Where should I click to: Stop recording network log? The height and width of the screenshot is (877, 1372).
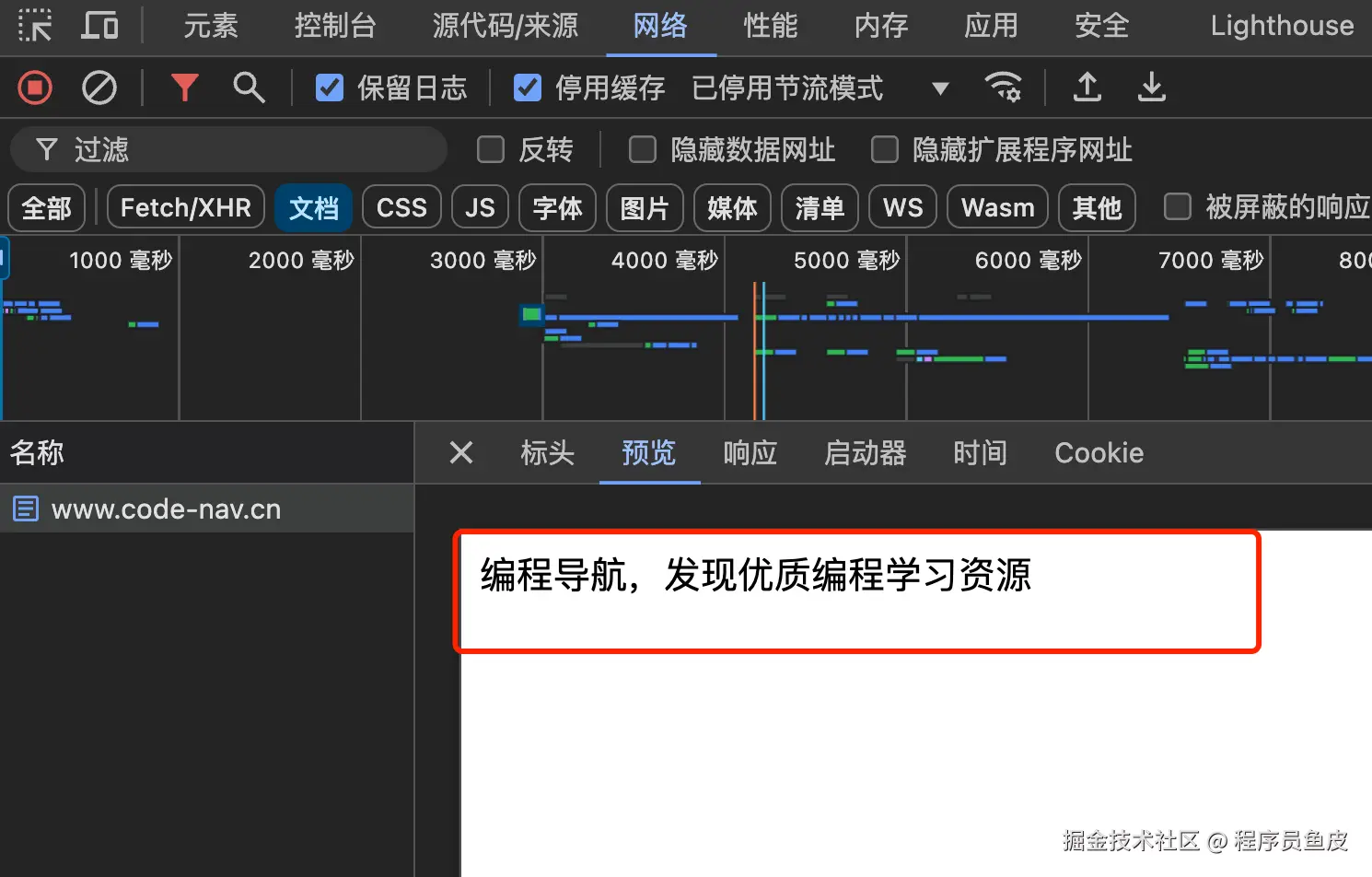(x=35, y=88)
